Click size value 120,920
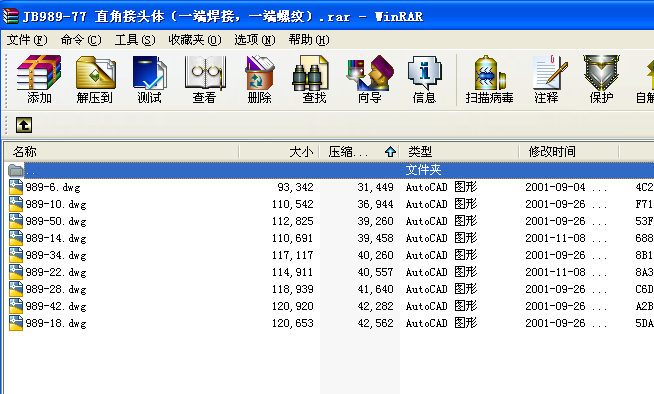This screenshot has width=654, height=394. 292,306
